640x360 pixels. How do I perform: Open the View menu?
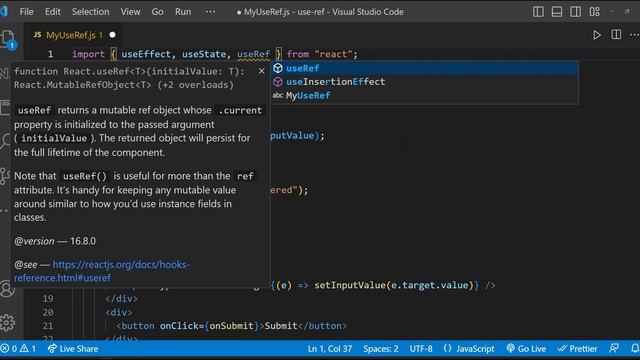(130, 12)
